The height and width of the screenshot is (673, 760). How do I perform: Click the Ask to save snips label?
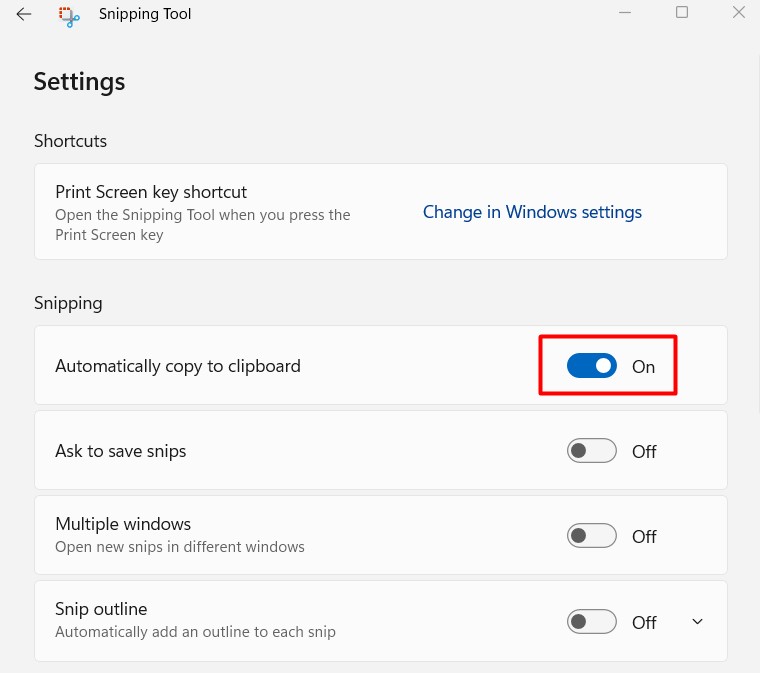point(121,451)
